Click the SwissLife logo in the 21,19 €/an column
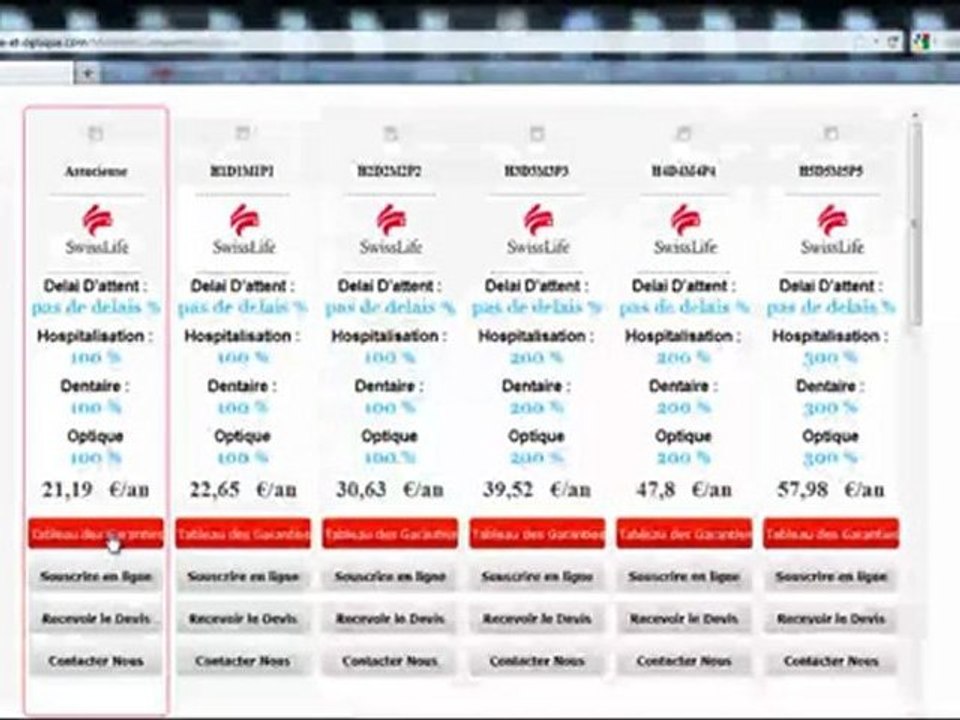This screenshot has width=960, height=720. click(97, 230)
